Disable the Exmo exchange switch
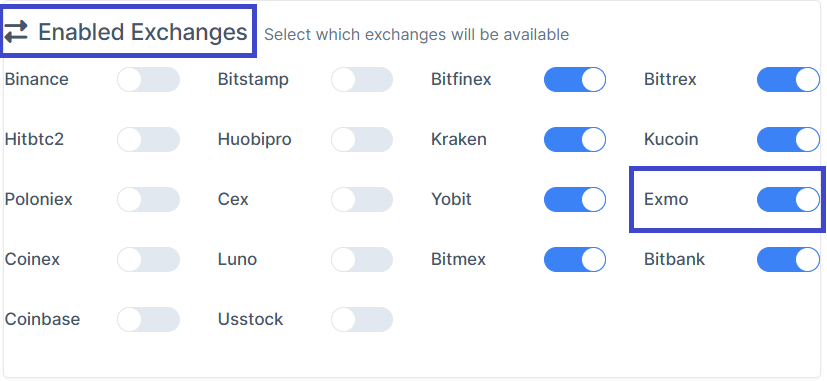 [x=788, y=199]
